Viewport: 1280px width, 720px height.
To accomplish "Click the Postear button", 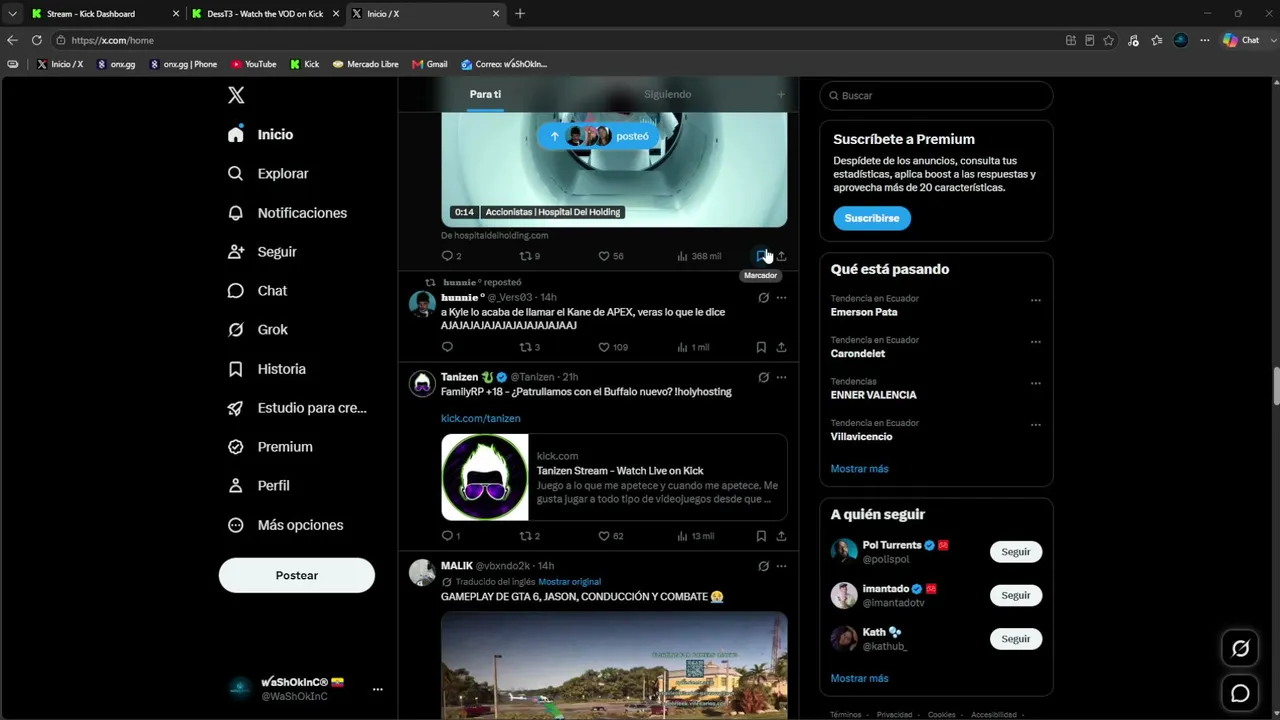I will tap(297, 575).
